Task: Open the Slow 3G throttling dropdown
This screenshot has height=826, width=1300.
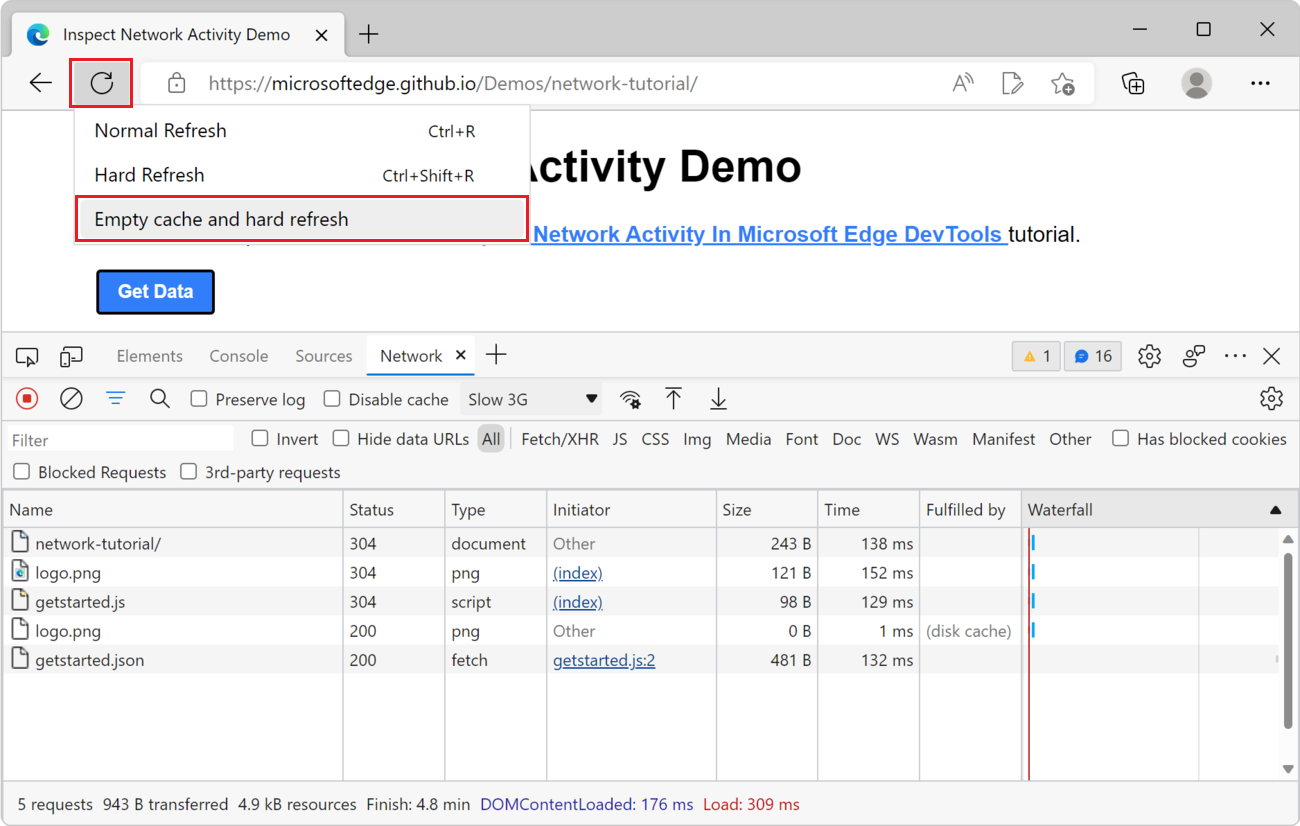Action: (531, 399)
